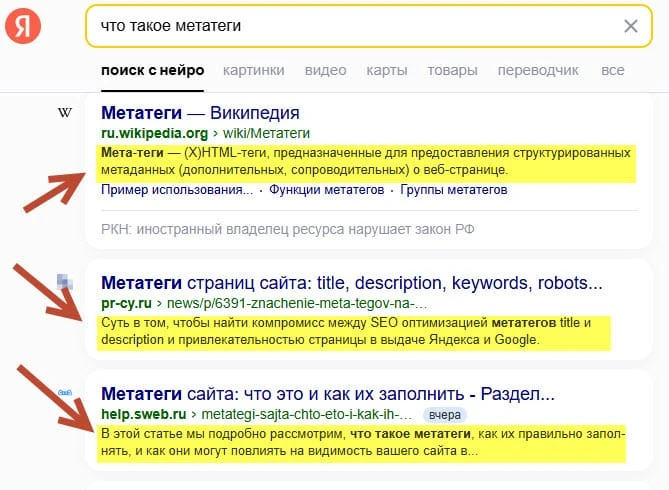Screen dimensions: 669x490
Task: Select the snippet beginning 'В этой статье мы подробно'
Action: (363, 443)
